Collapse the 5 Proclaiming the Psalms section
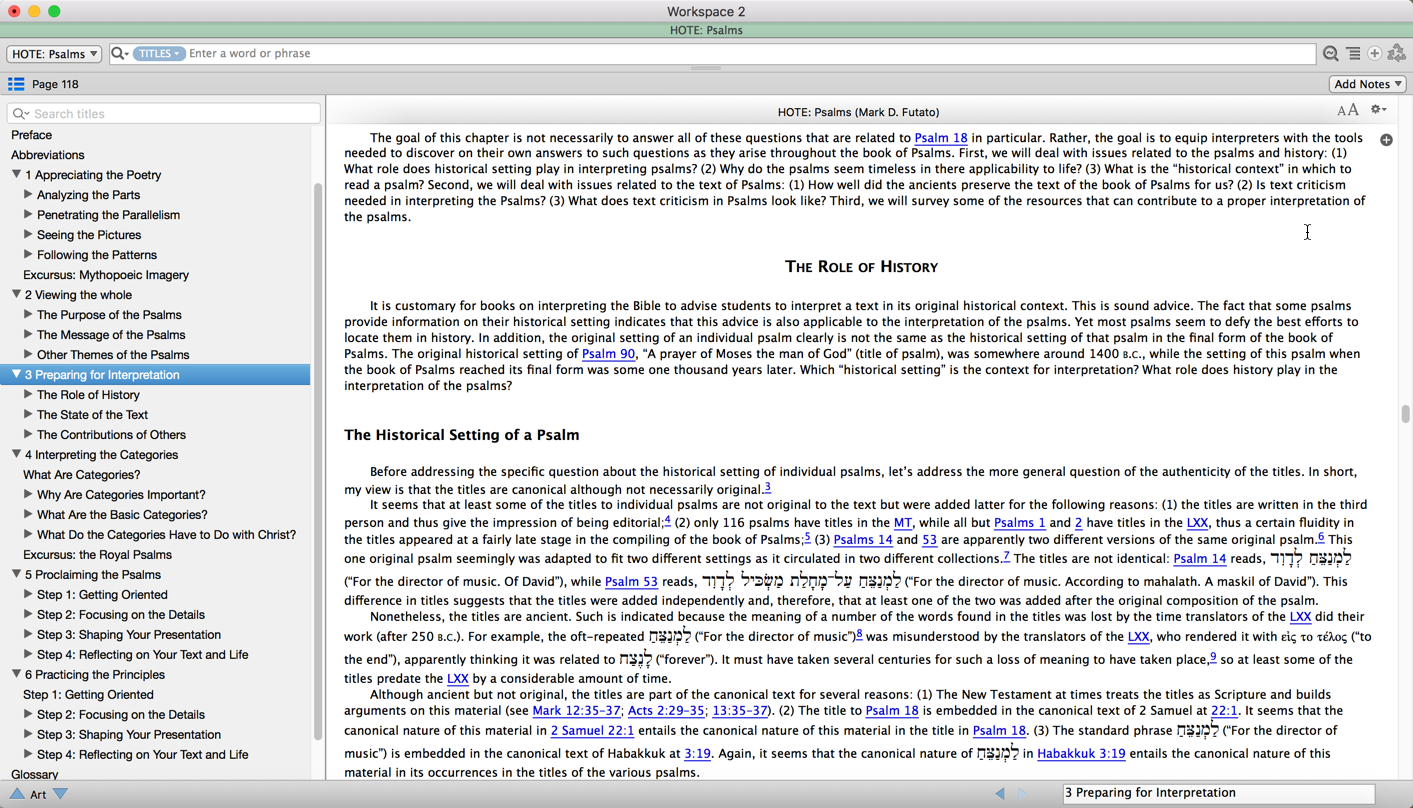Image resolution: width=1413 pixels, height=808 pixels. (x=16, y=575)
